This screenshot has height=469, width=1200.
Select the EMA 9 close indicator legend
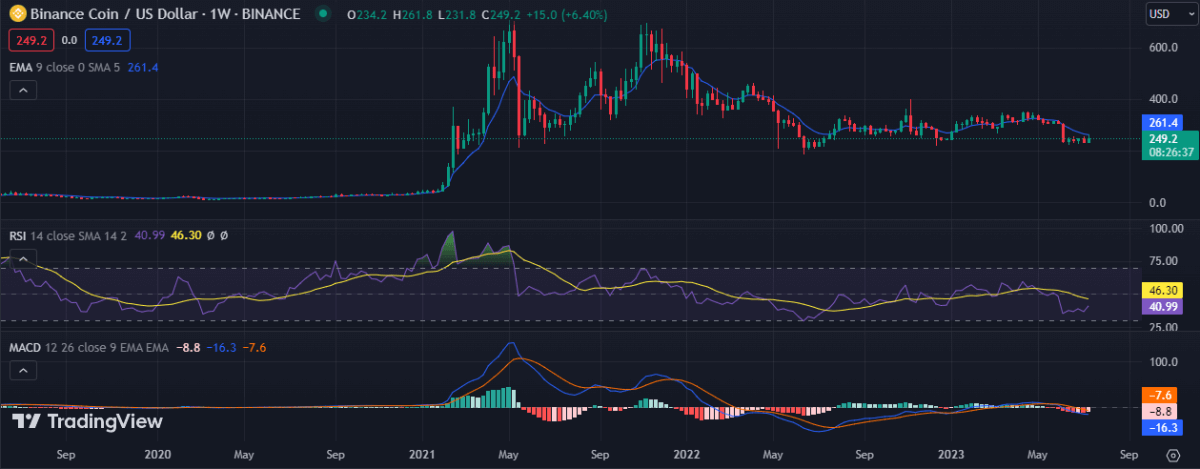tap(64, 67)
